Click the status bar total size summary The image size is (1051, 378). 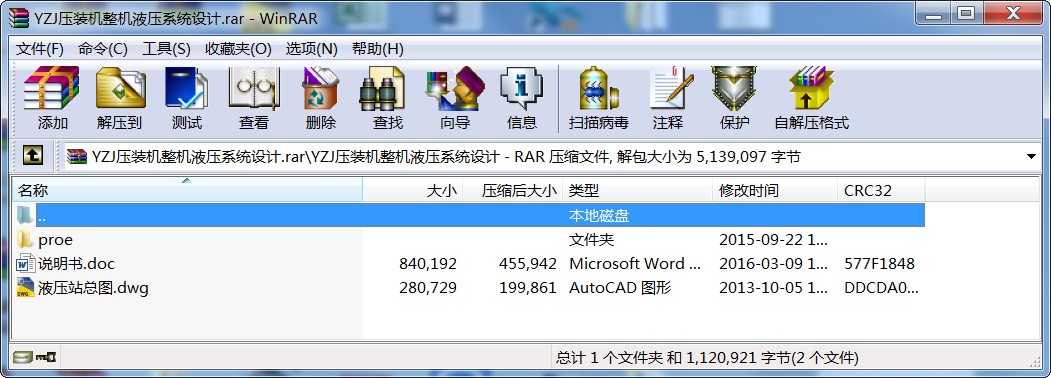(x=707, y=357)
